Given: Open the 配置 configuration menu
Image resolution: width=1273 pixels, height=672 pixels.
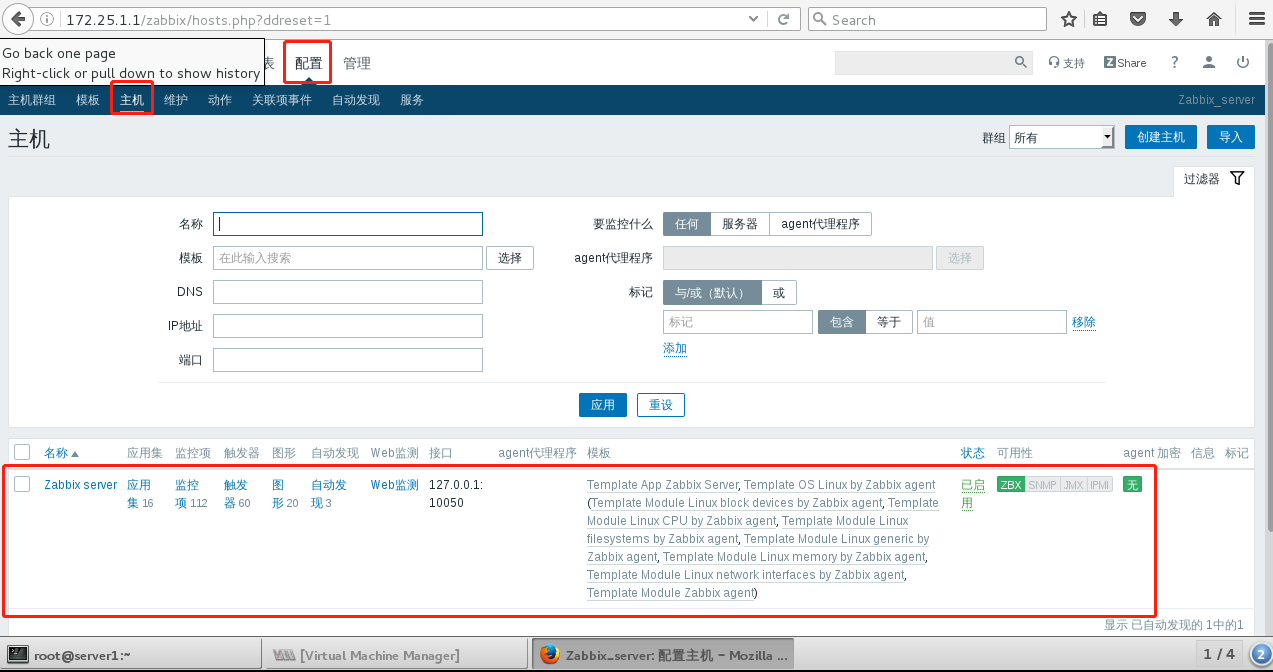Looking at the screenshot, I should pos(308,63).
